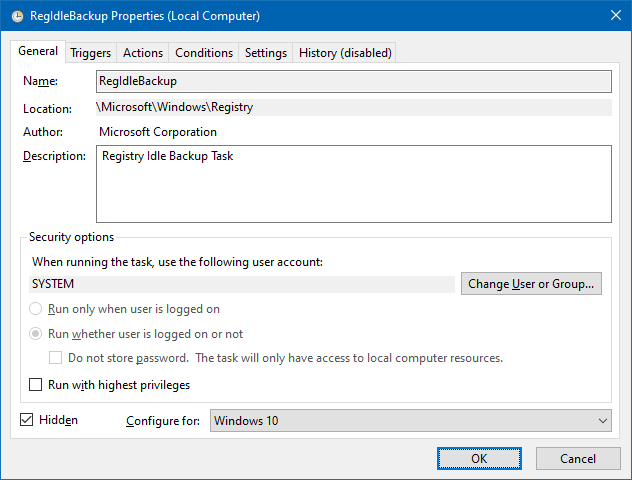Screen dimensions: 632x480
Task: Click the Name field containing RegIdleBackup
Action: [x=353, y=81]
